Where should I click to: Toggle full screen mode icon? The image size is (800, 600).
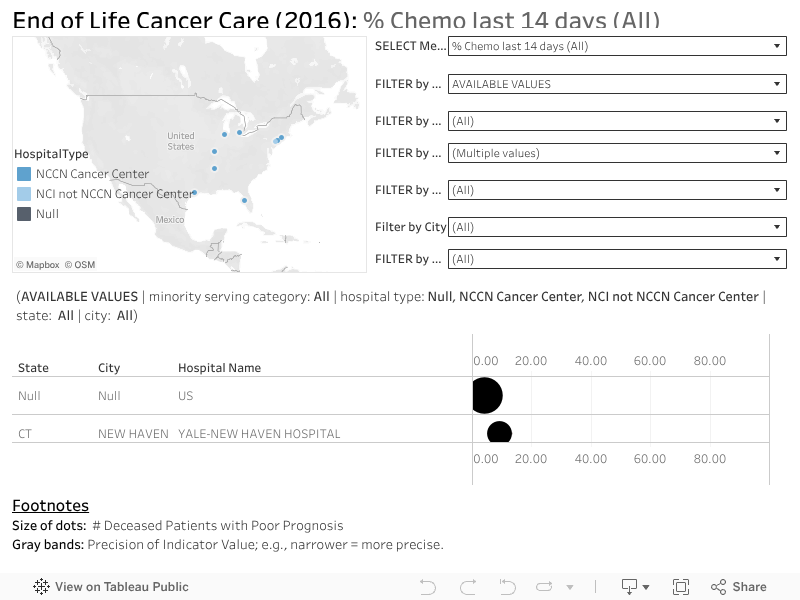point(681,586)
